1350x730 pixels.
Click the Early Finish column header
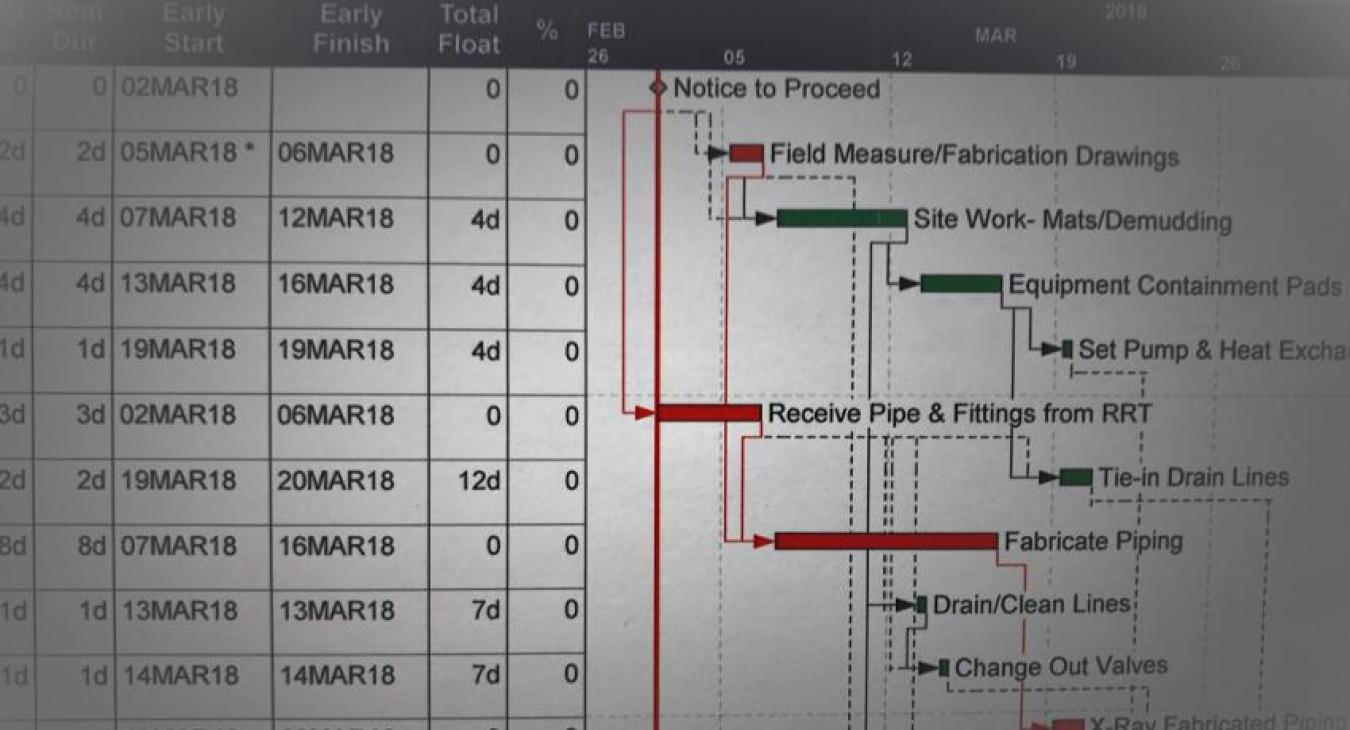point(350,30)
